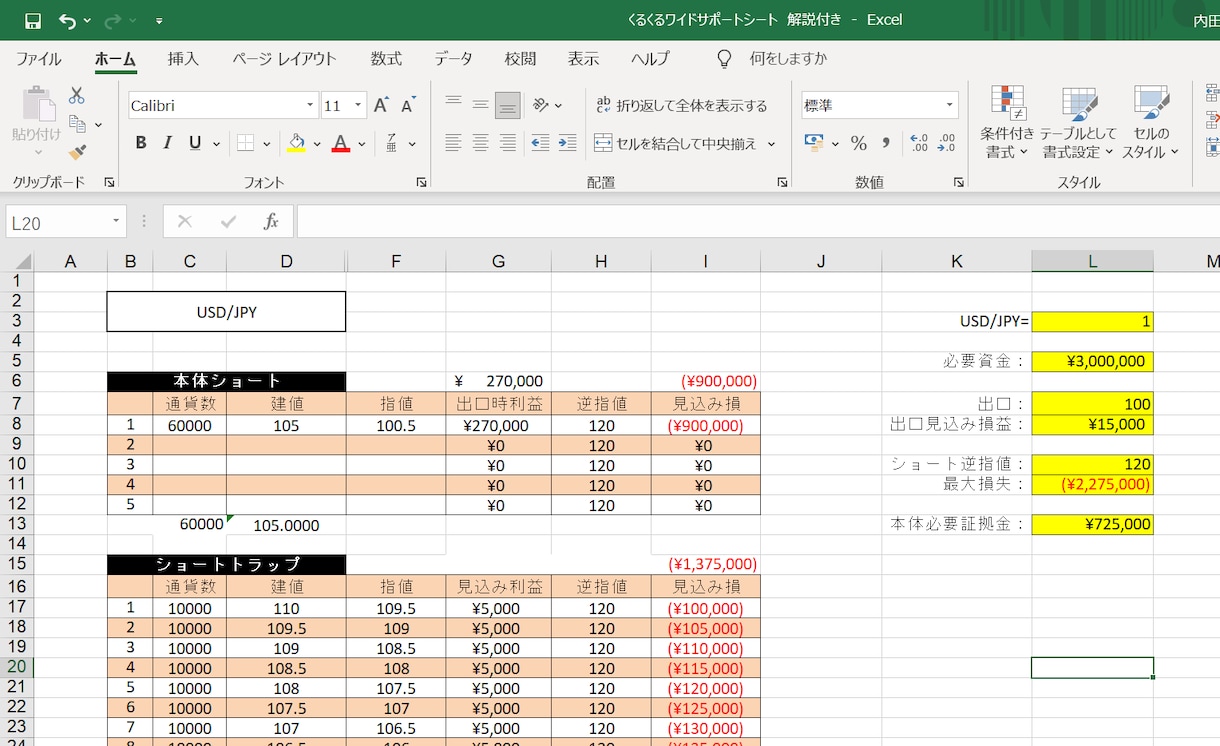1220x746 pixels.
Task: Open the font color dropdown arrow
Action: click(x=362, y=144)
